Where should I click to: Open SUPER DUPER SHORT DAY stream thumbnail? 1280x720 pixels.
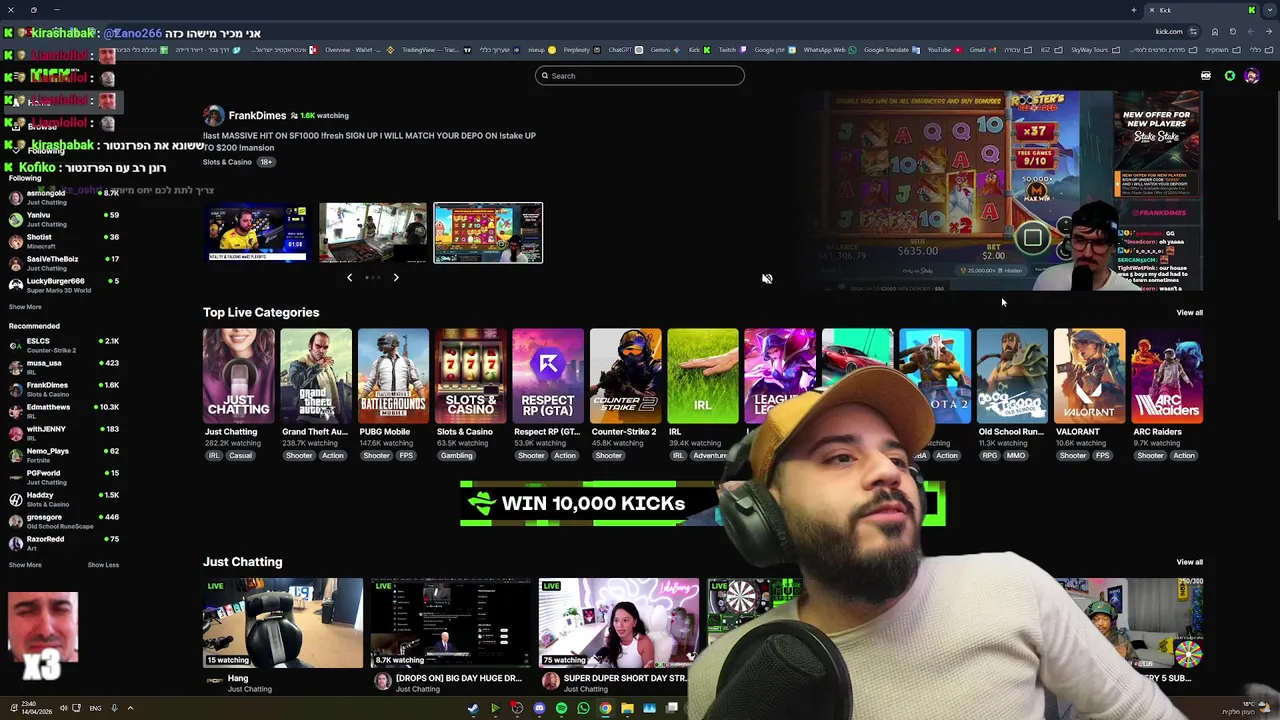pos(619,623)
